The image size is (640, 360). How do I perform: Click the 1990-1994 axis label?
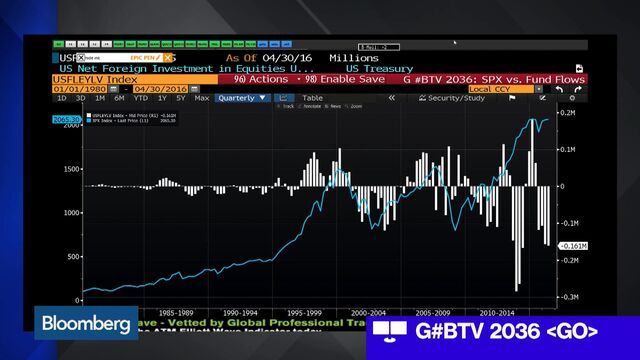(x=240, y=313)
